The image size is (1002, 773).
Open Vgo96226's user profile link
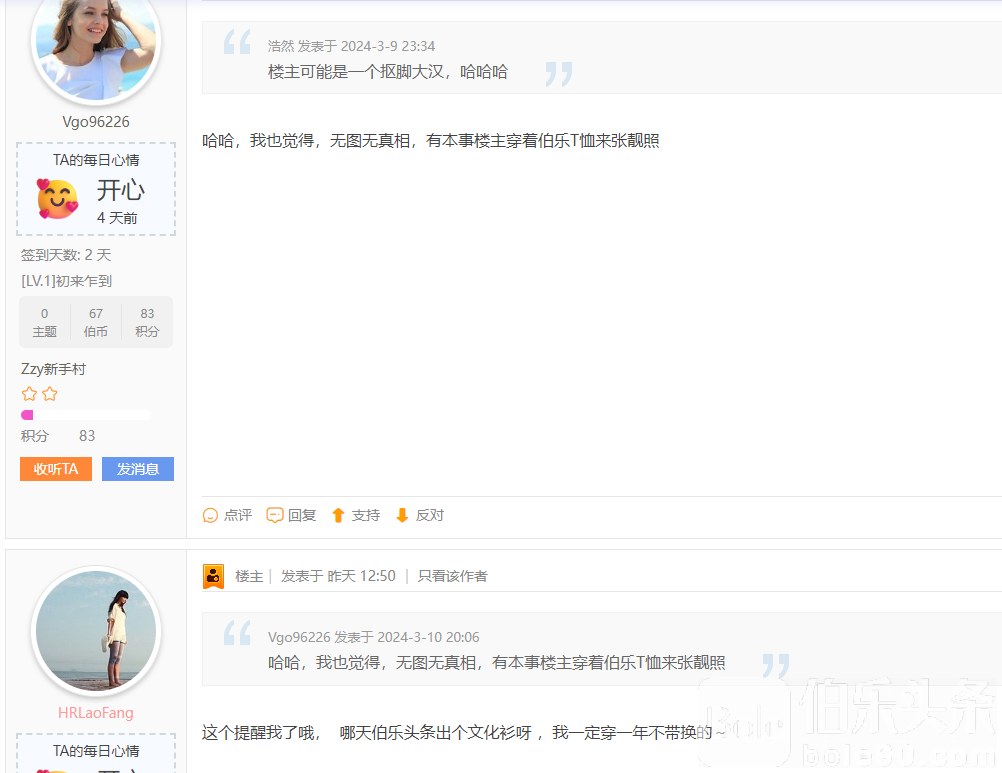point(95,121)
